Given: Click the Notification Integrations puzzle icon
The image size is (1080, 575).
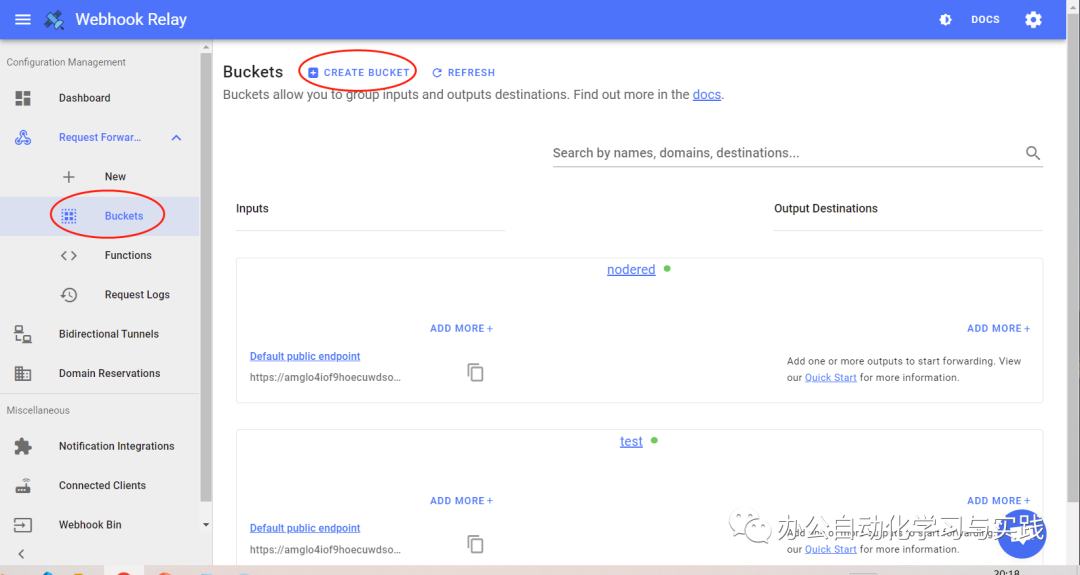Looking at the screenshot, I should coord(23,446).
